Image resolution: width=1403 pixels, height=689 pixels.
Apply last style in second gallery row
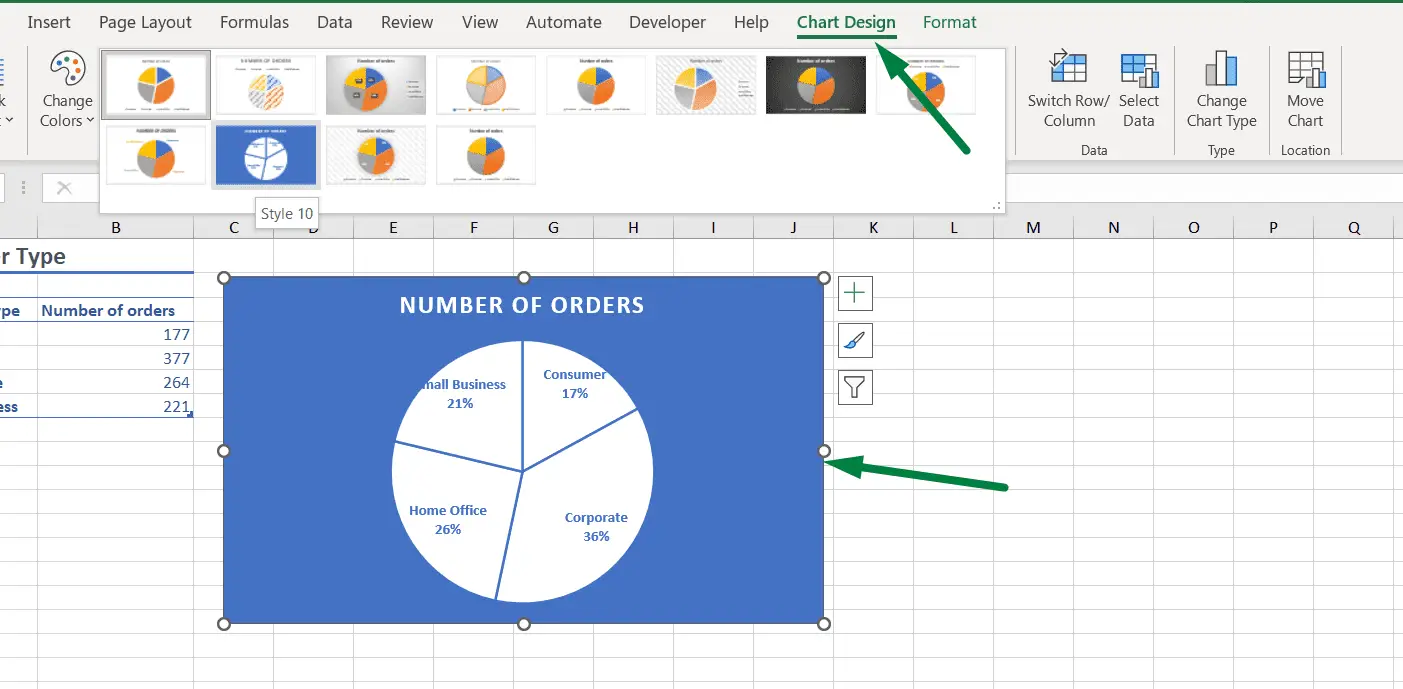point(486,155)
